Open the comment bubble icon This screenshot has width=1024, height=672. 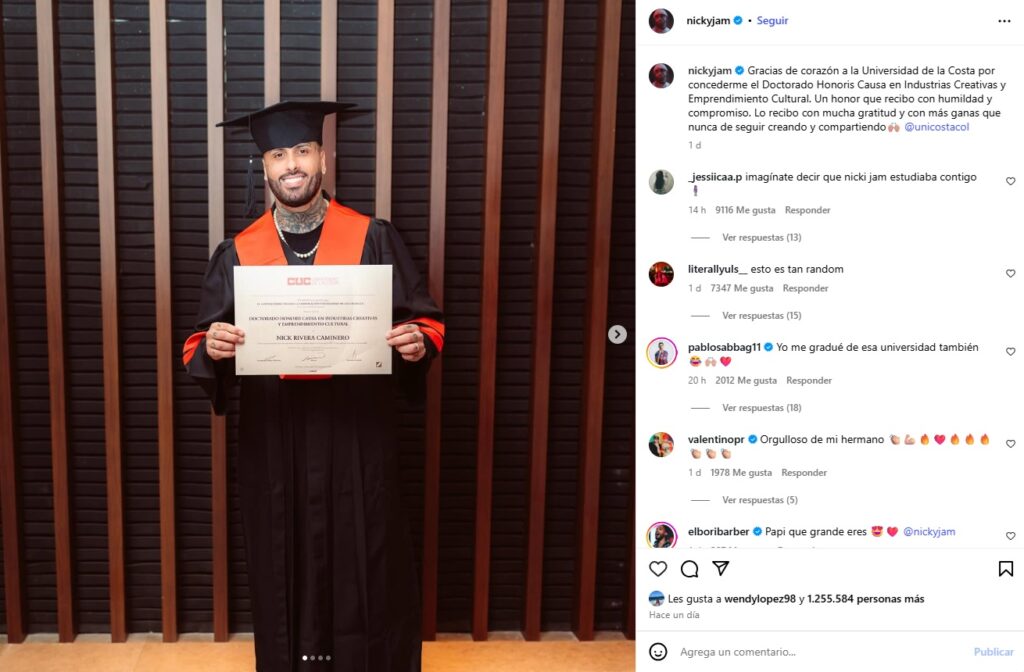pos(689,569)
